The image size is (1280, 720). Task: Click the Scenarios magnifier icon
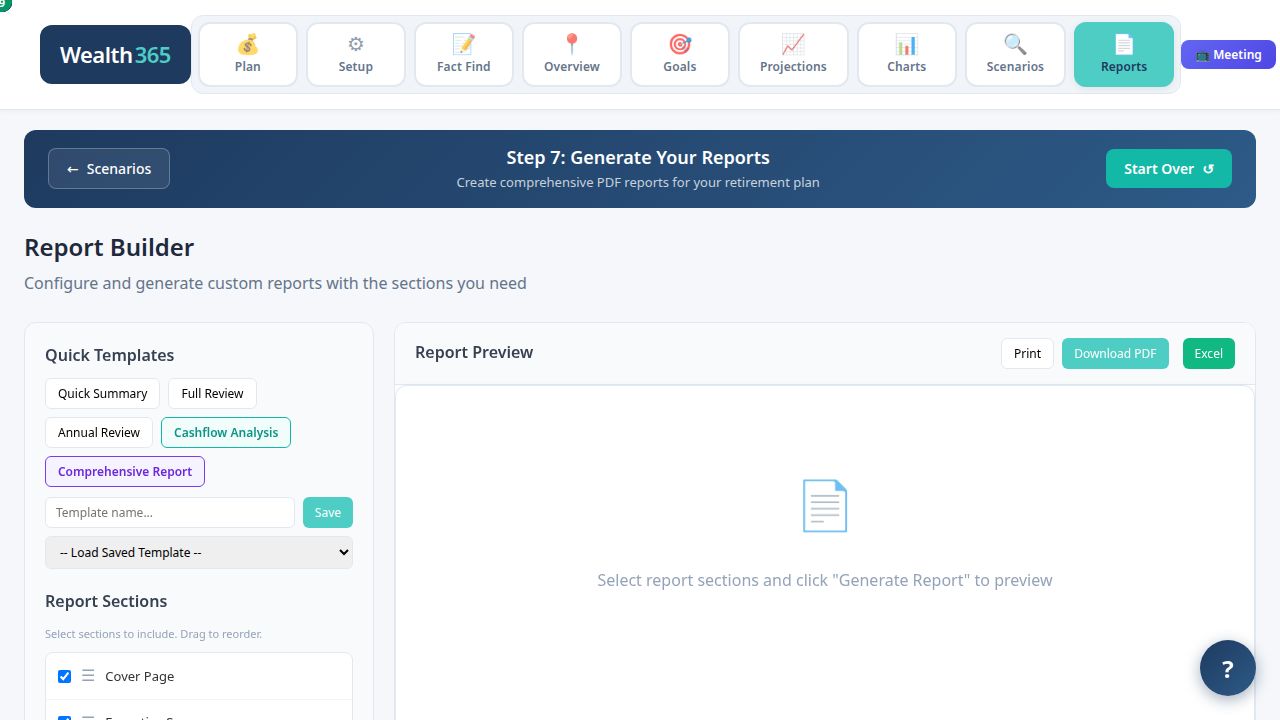coord(1015,44)
